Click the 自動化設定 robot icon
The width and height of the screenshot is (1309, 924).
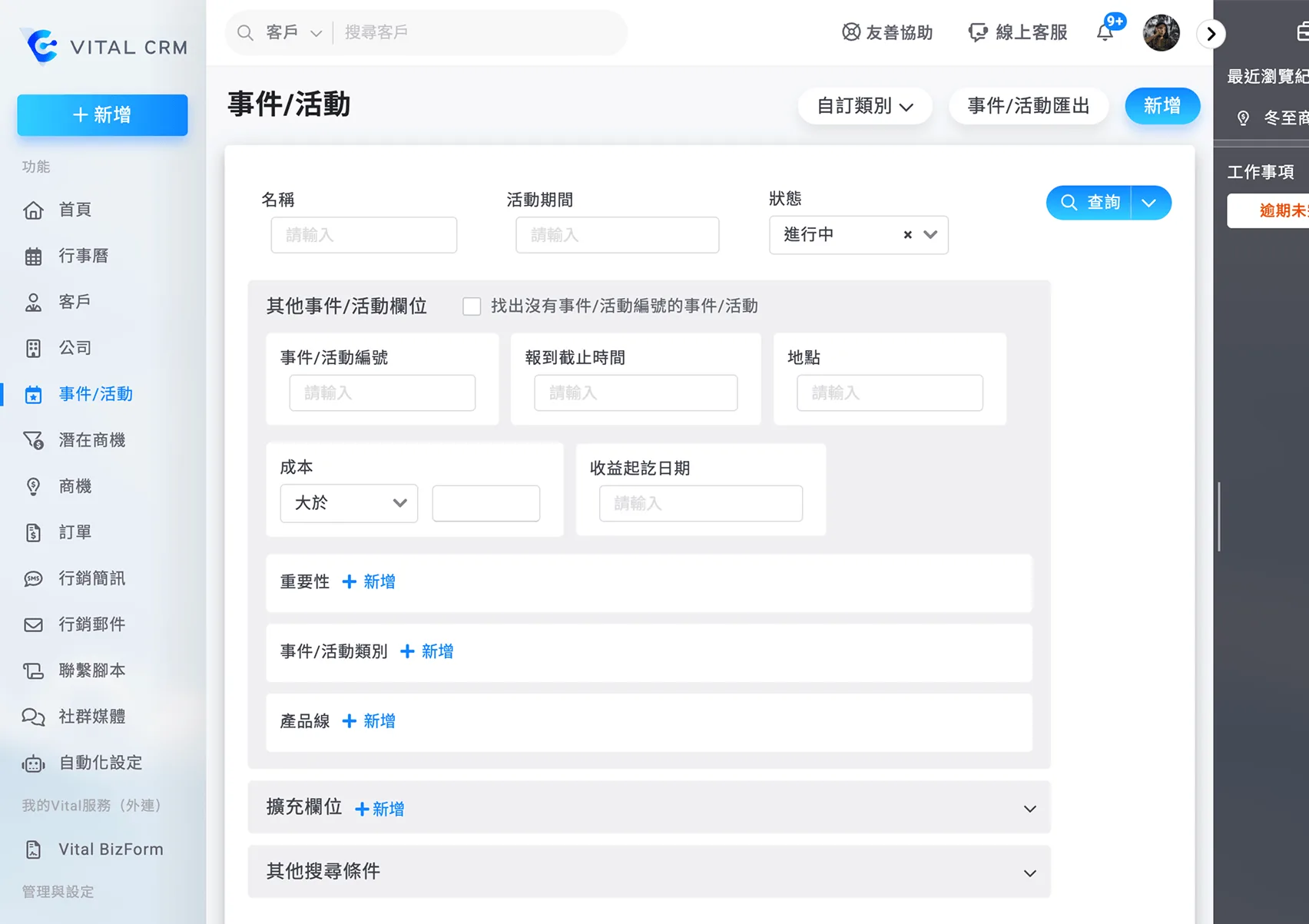(x=33, y=763)
